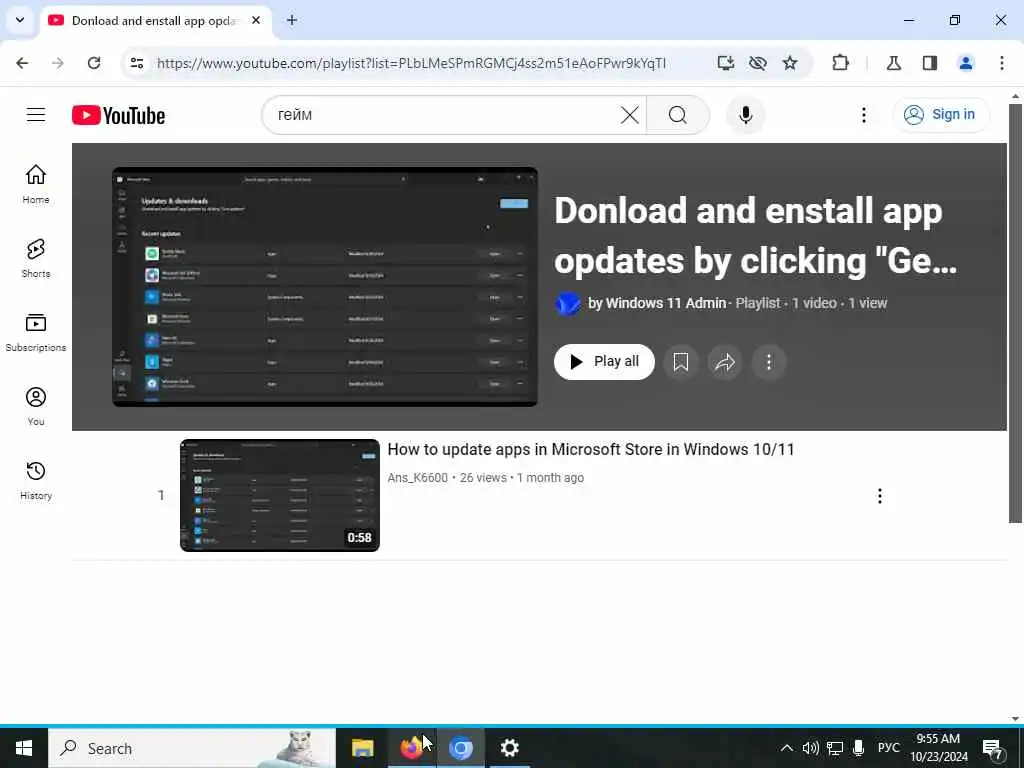Select the Donload and enstall tab

pos(153,21)
